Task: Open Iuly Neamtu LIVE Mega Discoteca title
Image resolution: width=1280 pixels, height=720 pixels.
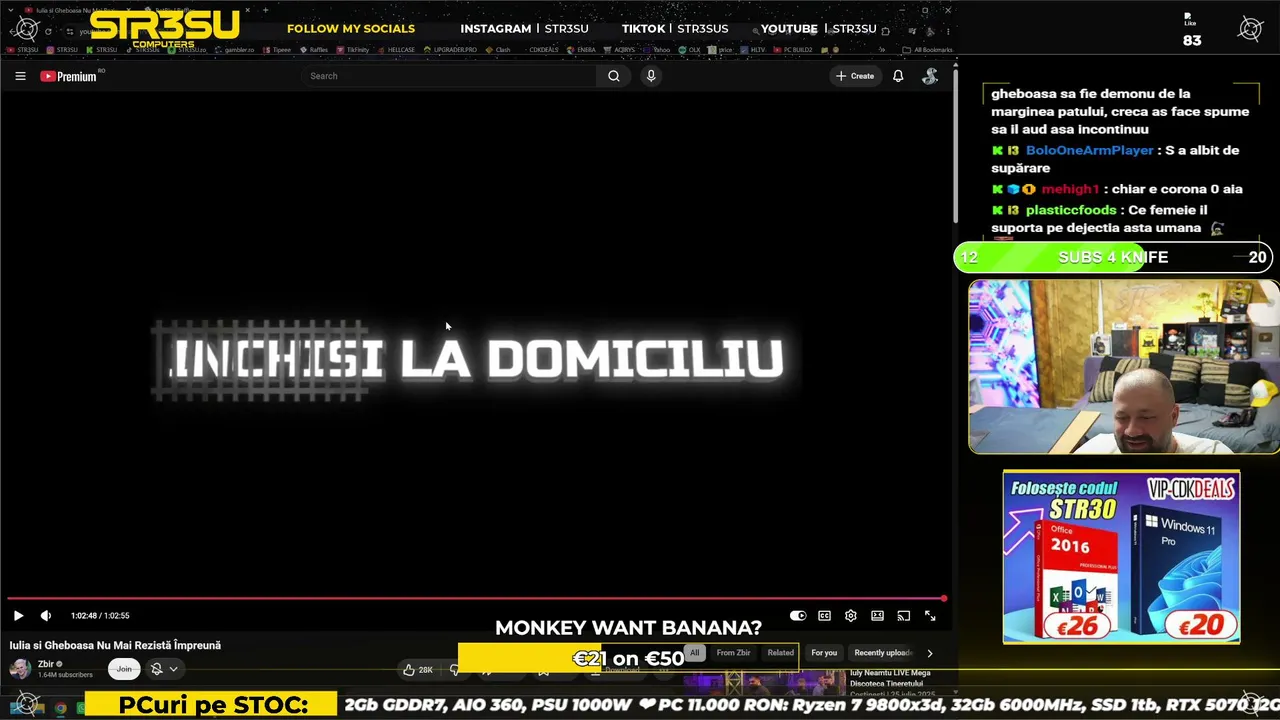Action: click(891, 679)
